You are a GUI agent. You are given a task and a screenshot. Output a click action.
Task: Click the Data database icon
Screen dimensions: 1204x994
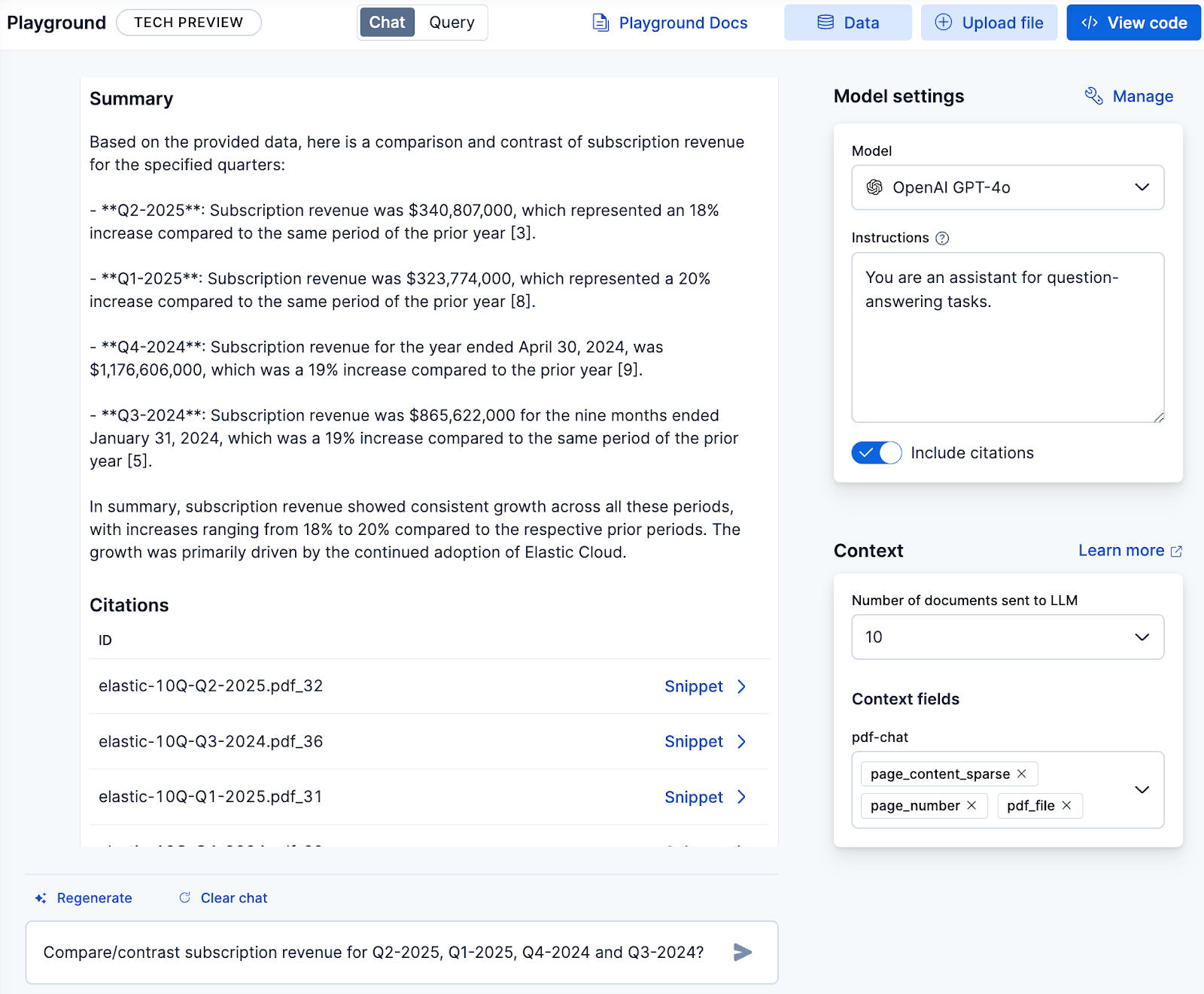click(825, 23)
